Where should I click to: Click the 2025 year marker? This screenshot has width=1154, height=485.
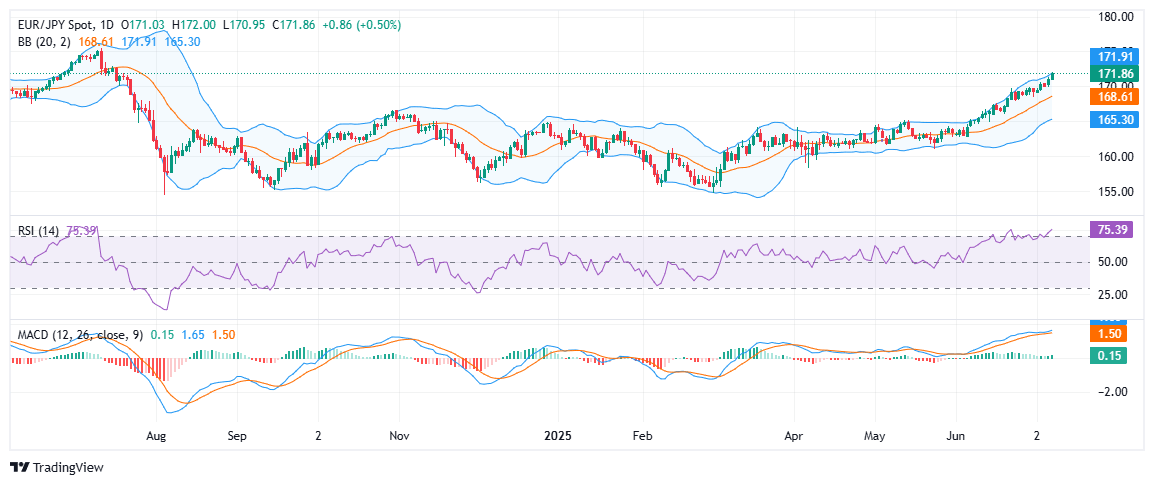(x=558, y=437)
